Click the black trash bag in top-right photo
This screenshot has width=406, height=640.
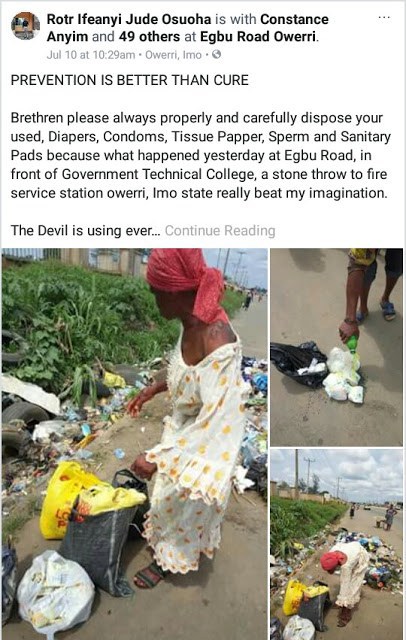(x=297, y=364)
